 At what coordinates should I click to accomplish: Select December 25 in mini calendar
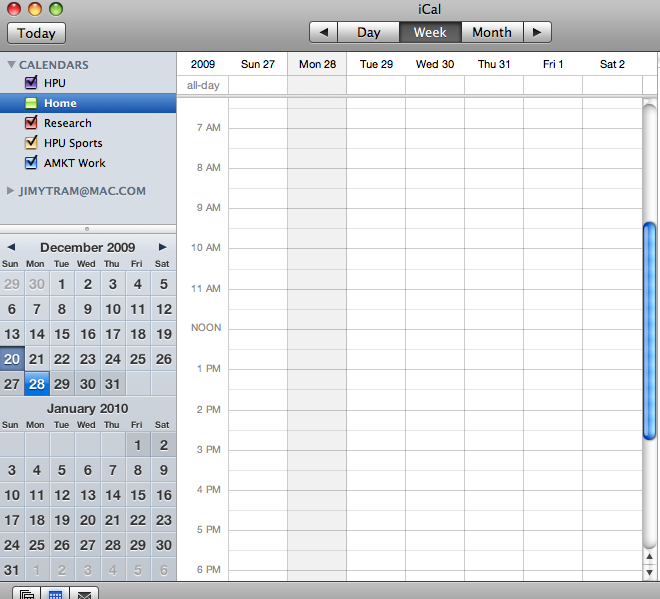(138, 359)
